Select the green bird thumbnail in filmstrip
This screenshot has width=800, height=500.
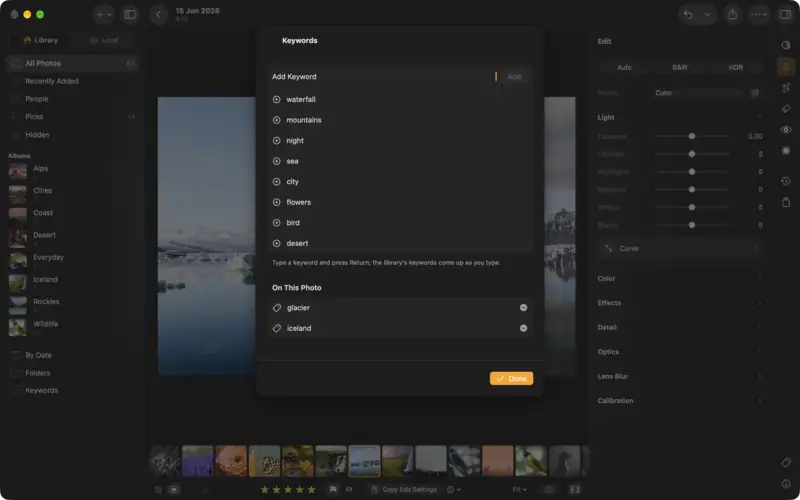click(x=531, y=461)
